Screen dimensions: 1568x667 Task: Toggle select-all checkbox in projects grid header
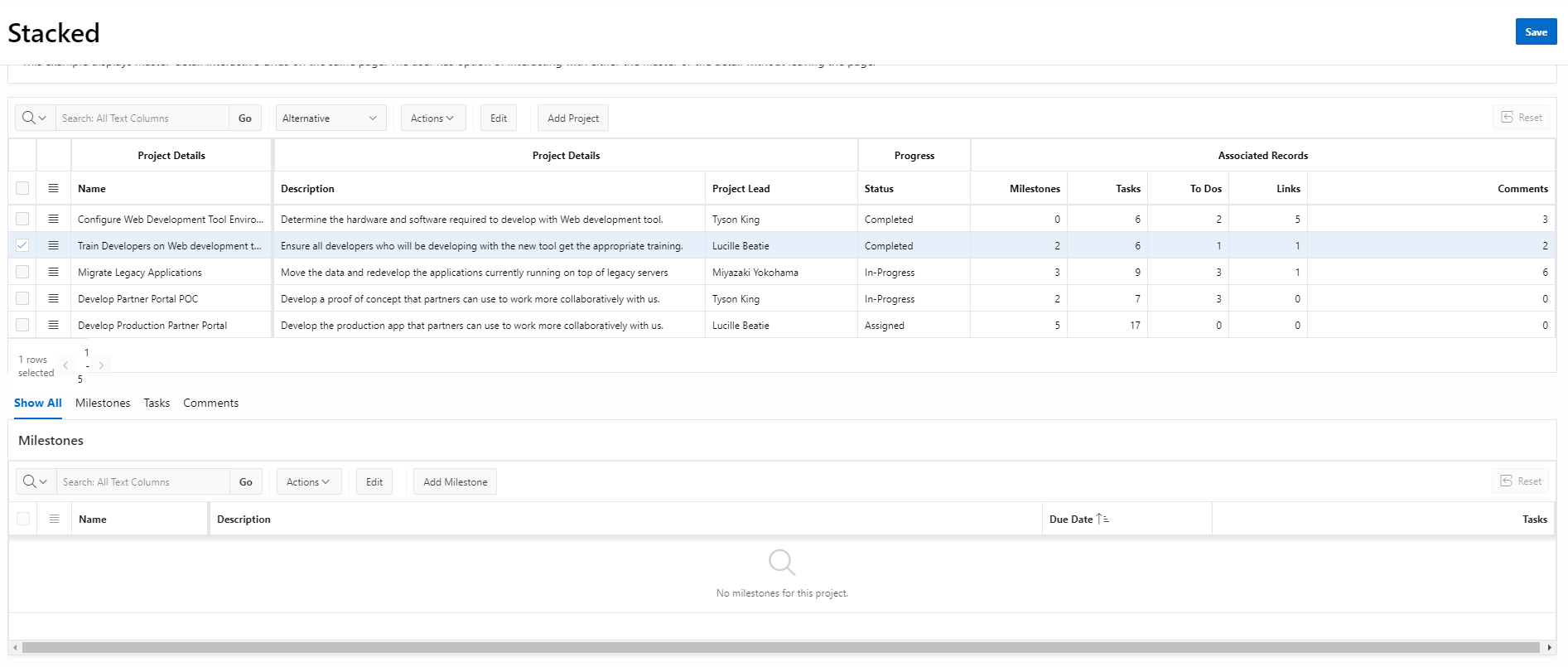coord(22,188)
